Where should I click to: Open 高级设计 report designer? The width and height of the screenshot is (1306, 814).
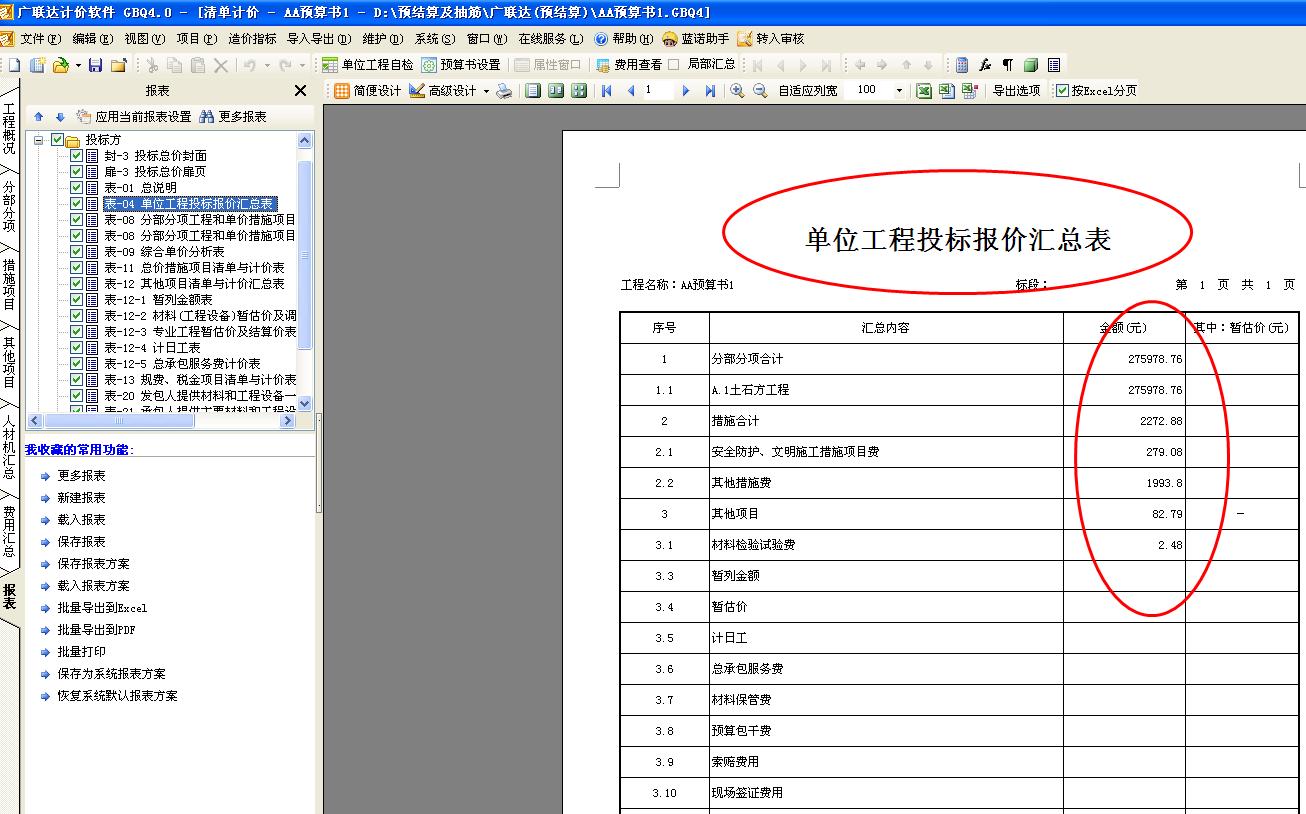pyautogui.click(x=443, y=90)
